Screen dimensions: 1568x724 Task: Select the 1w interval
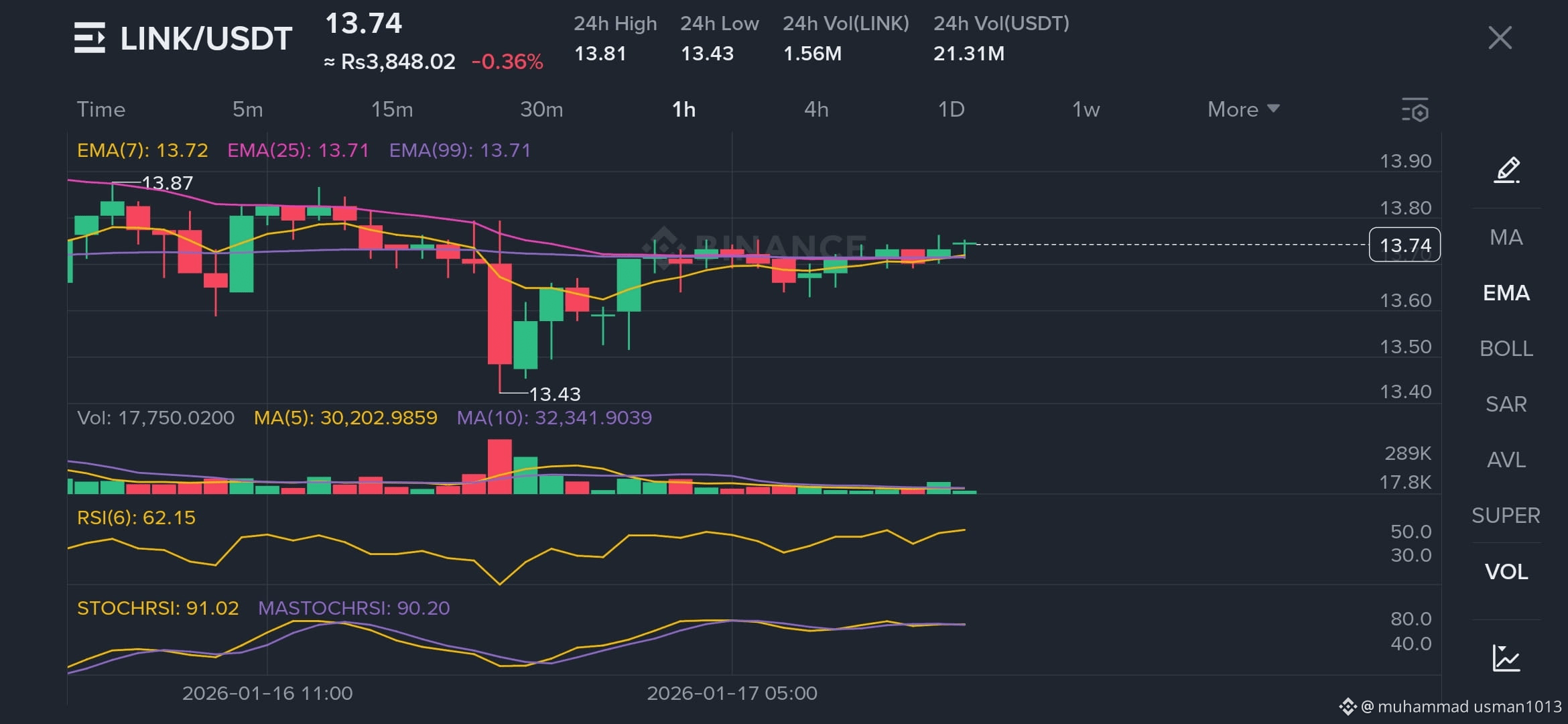pos(1086,109)
